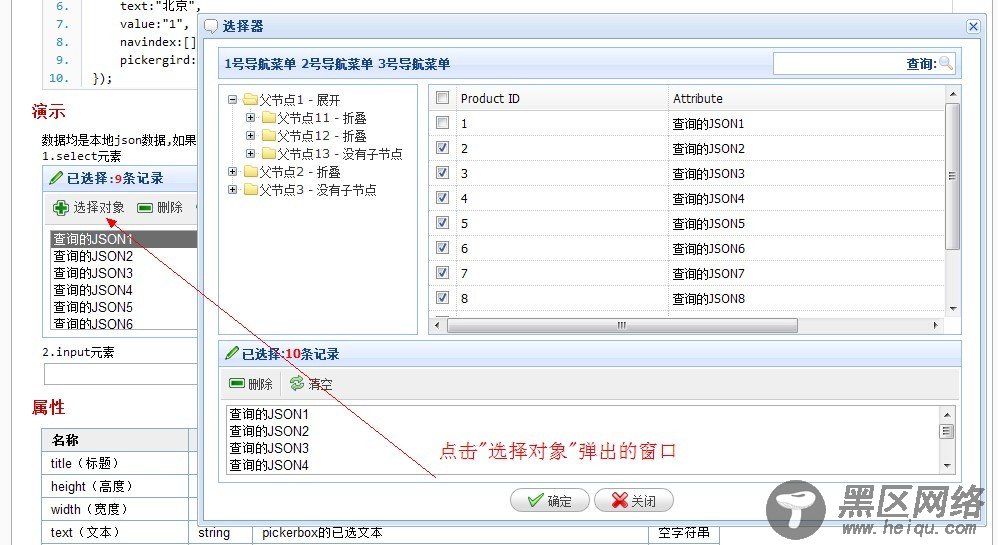
Task: Click the grid's horizontal scrollbar thumb
Action: tap(622, 325)
